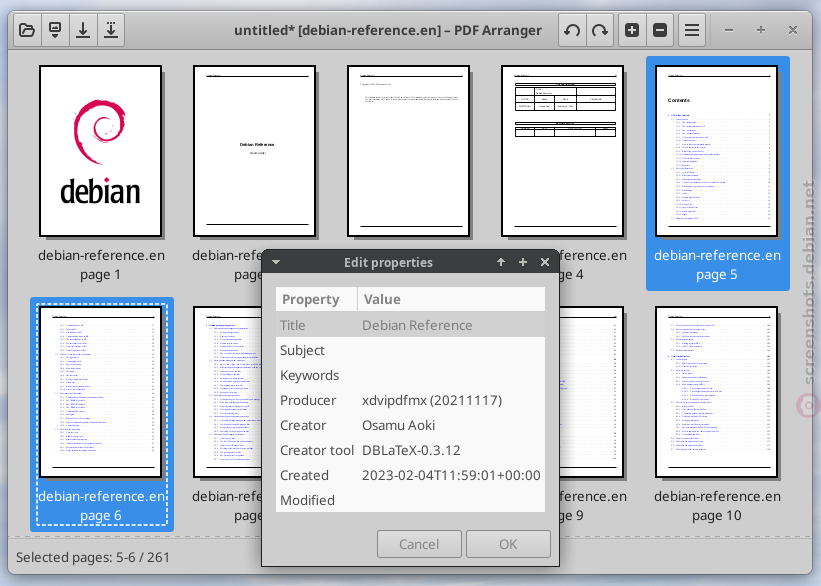Close the PDF Arranger window
The image size is (821, 586).
pyautogui.click(x=793, y=30)
